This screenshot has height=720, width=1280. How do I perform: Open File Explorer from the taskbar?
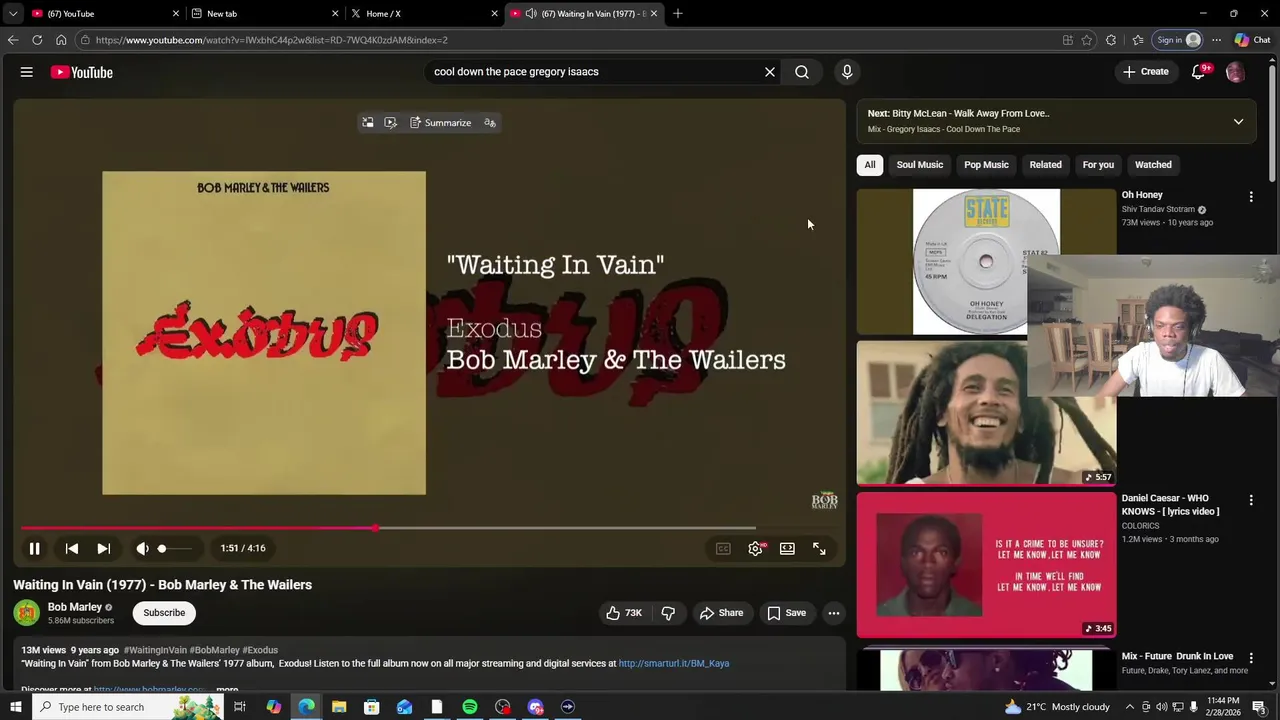pyautogui.click(x=339, y=707)
